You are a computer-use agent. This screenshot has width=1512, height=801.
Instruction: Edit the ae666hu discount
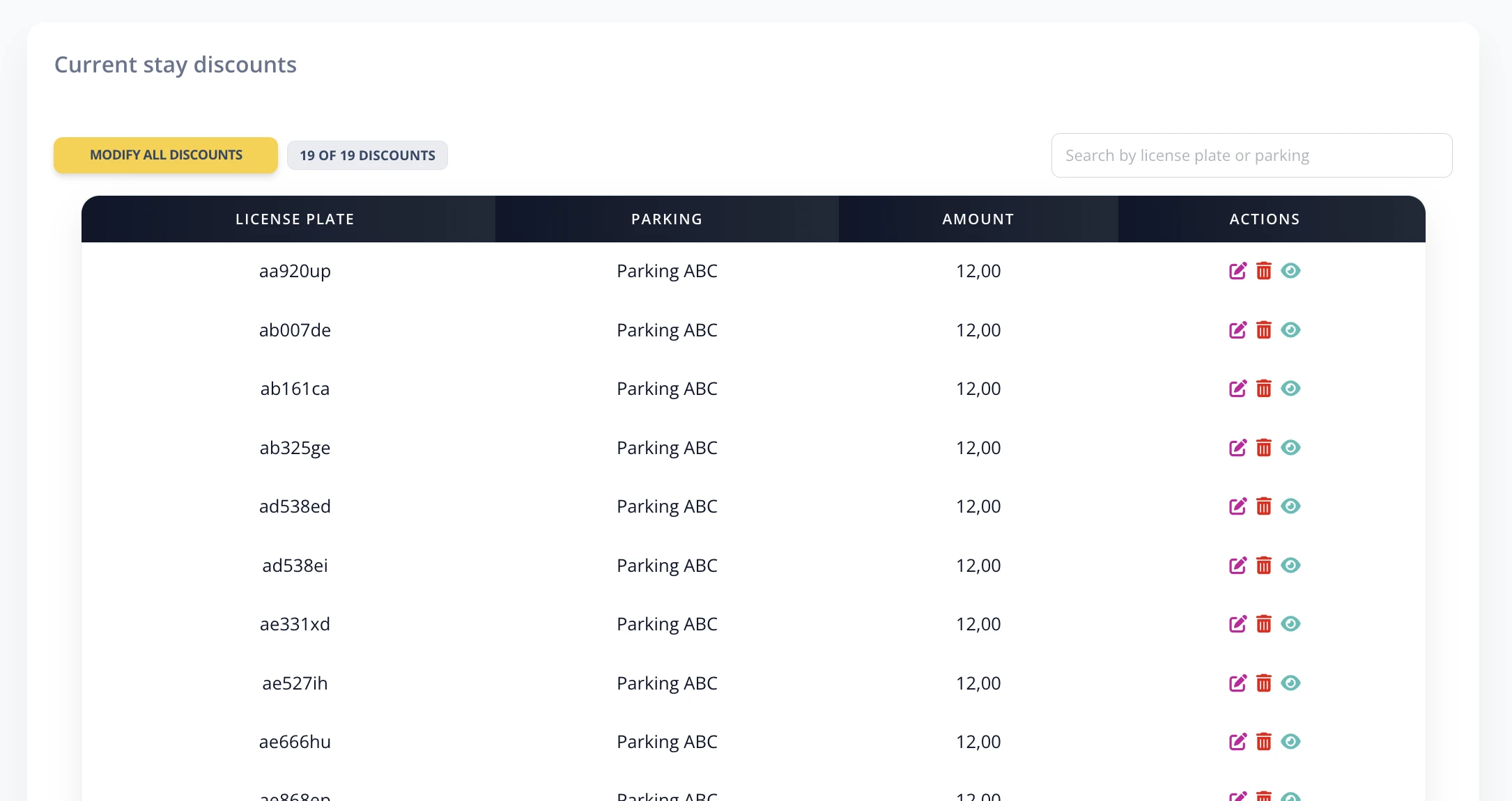tap(1237, 742)
